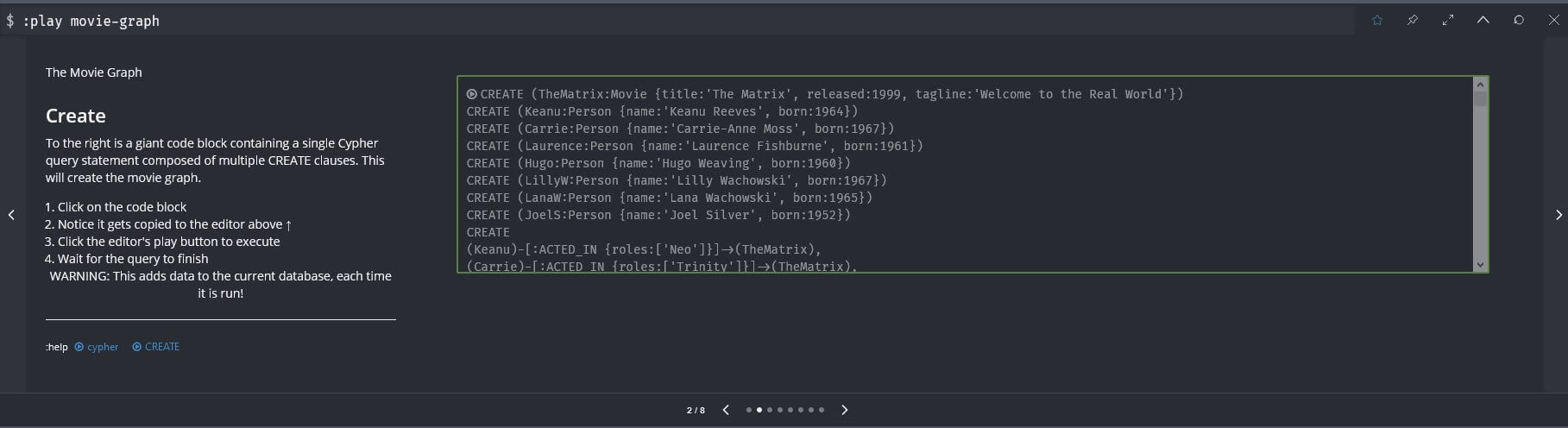Click the code block's scrollbar down arrow
Screen dimensions: 1568x428
pos(1481,265)
